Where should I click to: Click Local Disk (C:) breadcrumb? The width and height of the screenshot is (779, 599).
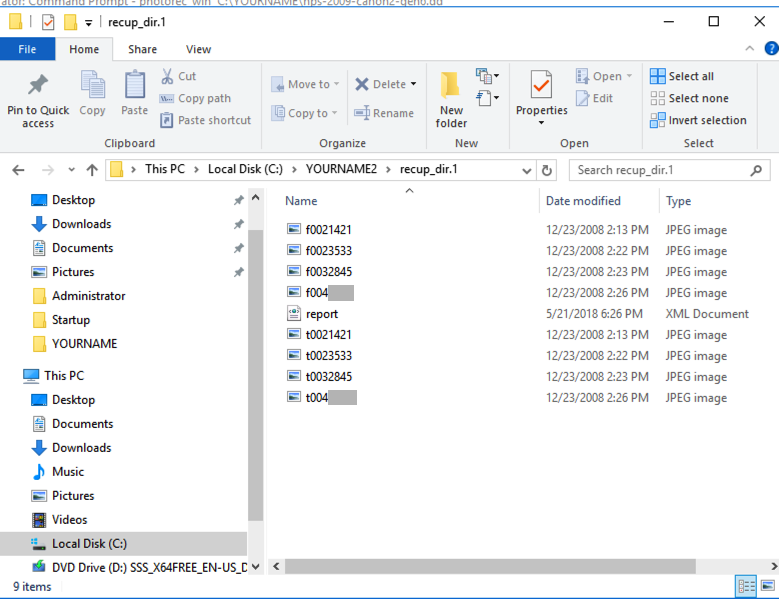245,169
